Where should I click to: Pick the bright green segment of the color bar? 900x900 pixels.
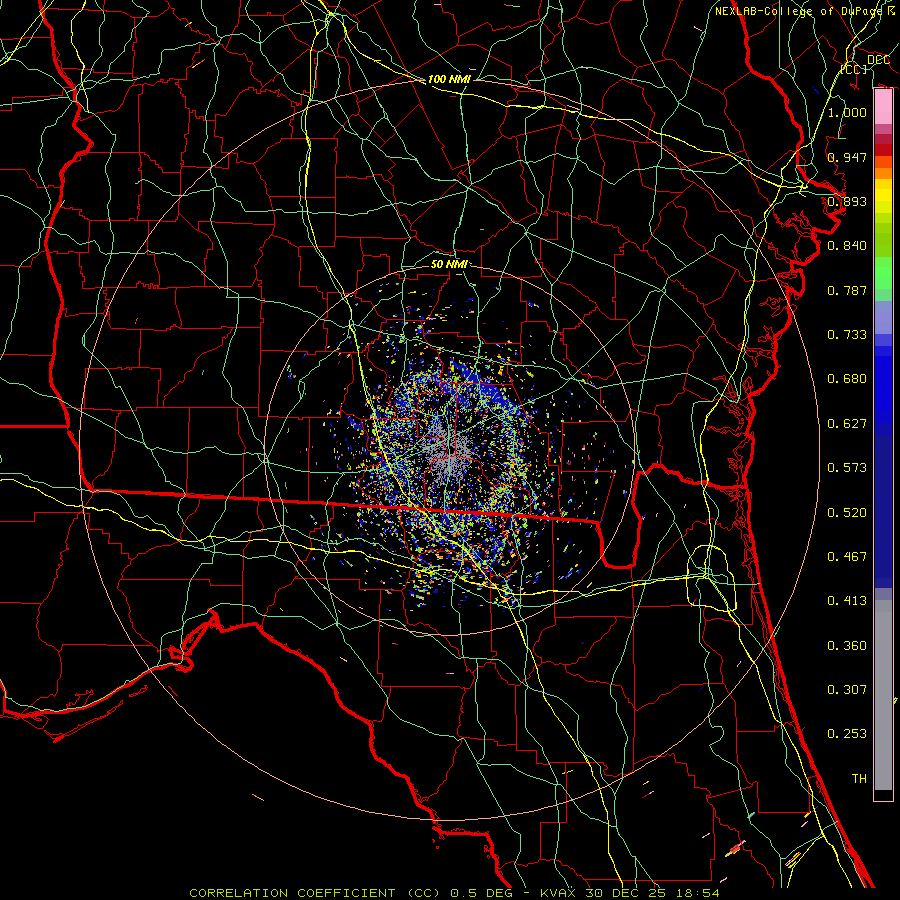(883, 273)
